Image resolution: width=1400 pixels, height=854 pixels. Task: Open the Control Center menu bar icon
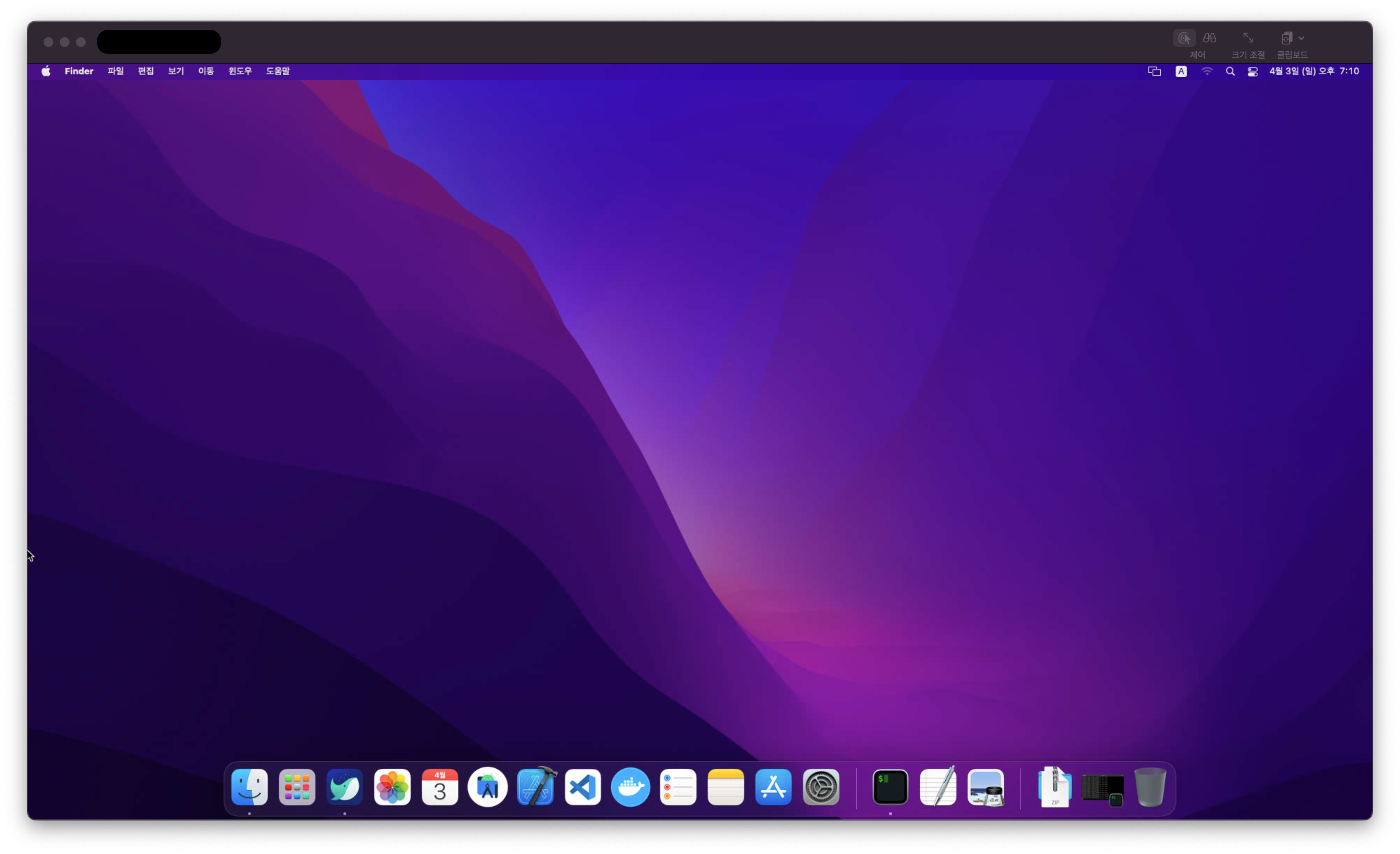click(x=1252, y=71)
